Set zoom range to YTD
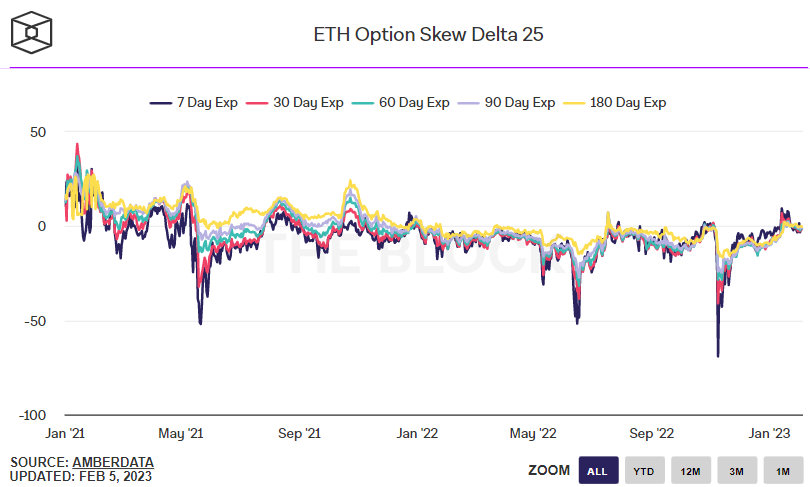The width and height of the screenshot is (810, 487). [x=644, y=470]
